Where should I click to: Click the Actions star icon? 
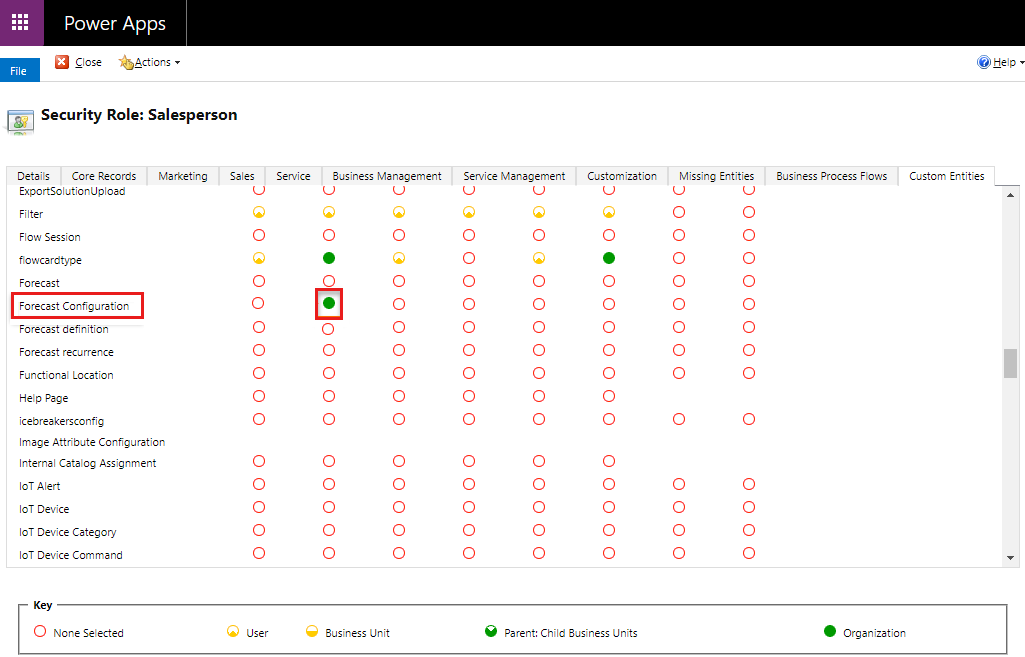[126, 62]
